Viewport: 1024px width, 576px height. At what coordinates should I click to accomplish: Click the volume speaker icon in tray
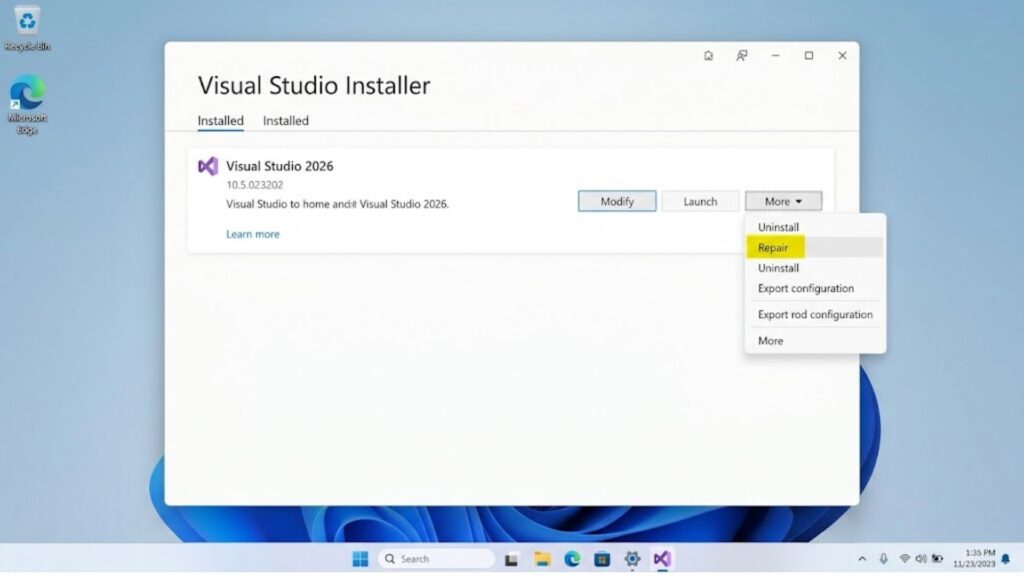pos(921,559)
